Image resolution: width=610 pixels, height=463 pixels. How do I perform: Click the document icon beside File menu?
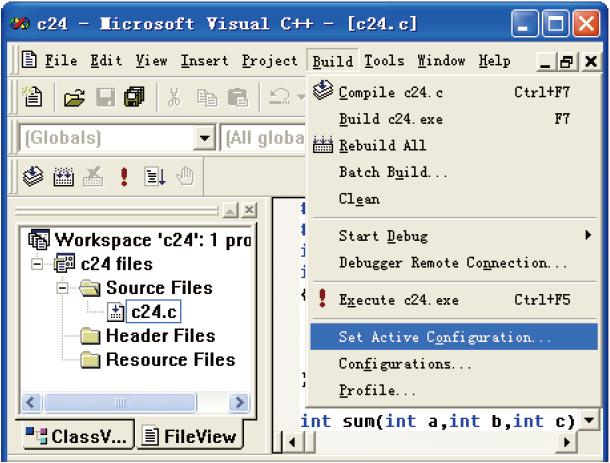[29, 60]
